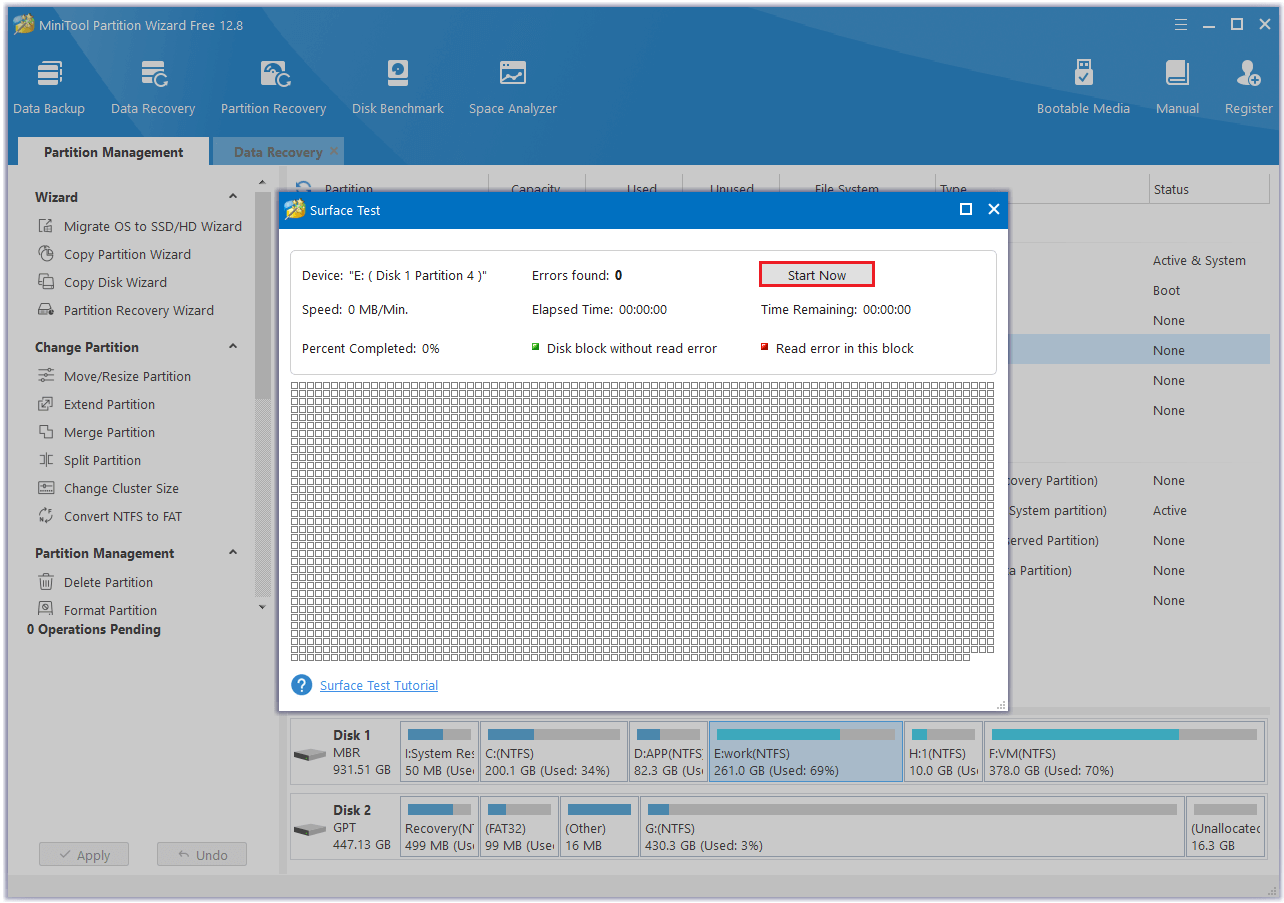Viewport: 1284px width, 903px height.
Task: Collapse the Change Partition section
Action: click(x=233, y=347)
